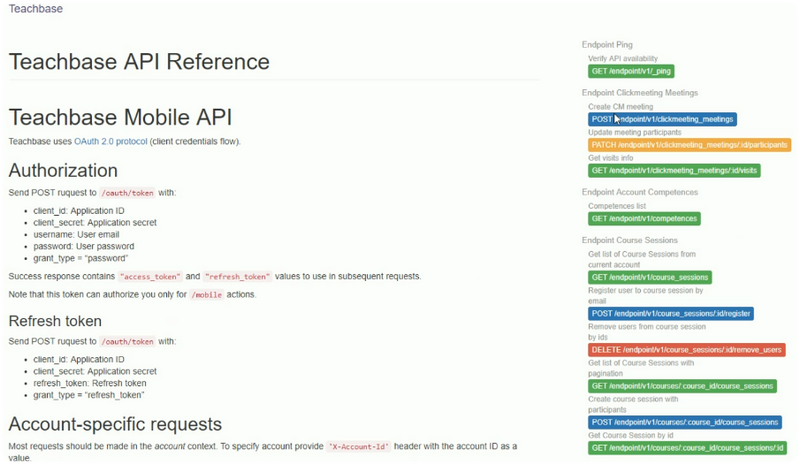
Task: Click the Create CM meeting label
Action: pyautogui.click(x=620, y=106)
